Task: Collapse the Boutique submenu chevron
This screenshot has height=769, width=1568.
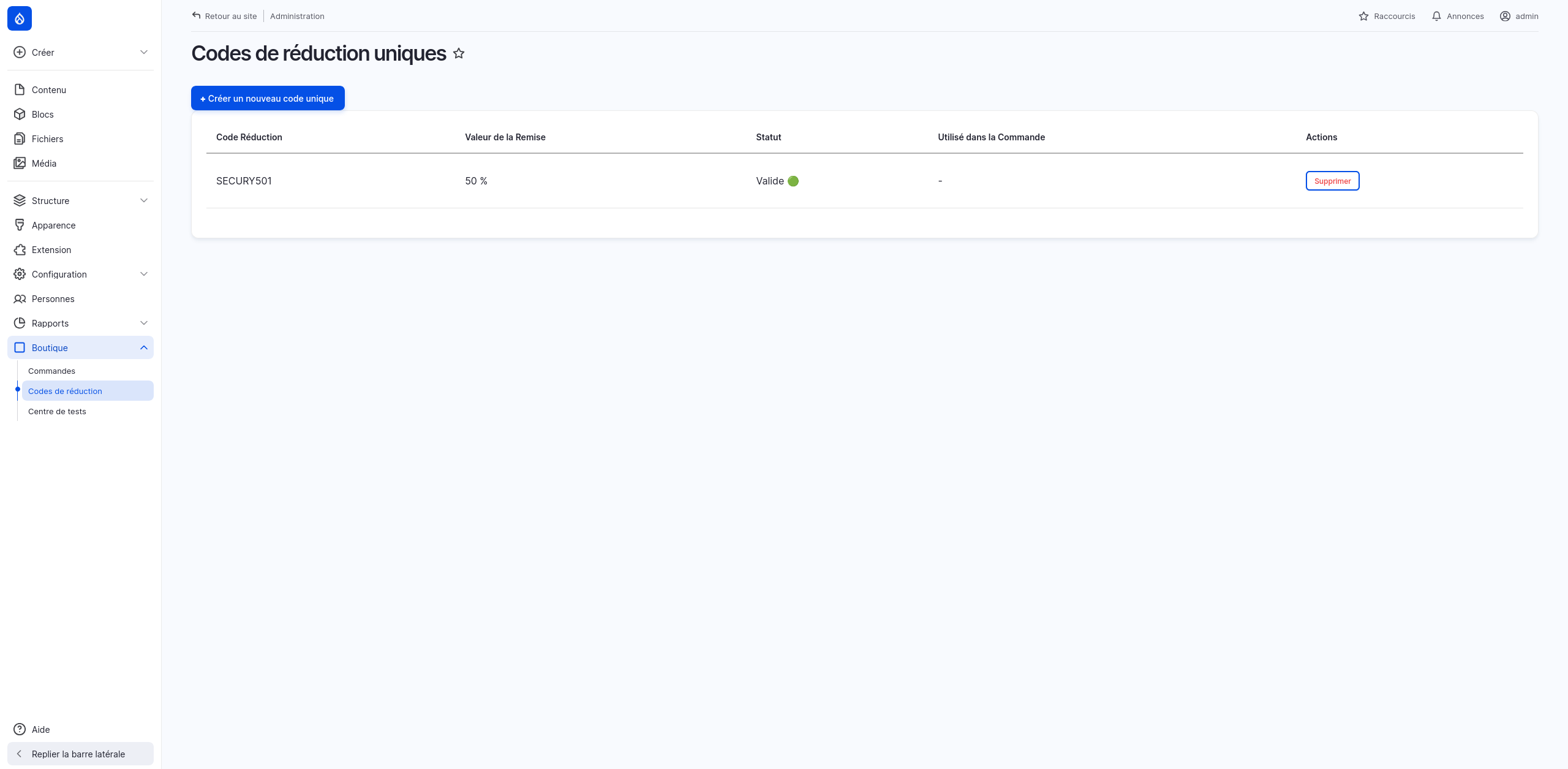Action: click(x=144, y=347)
